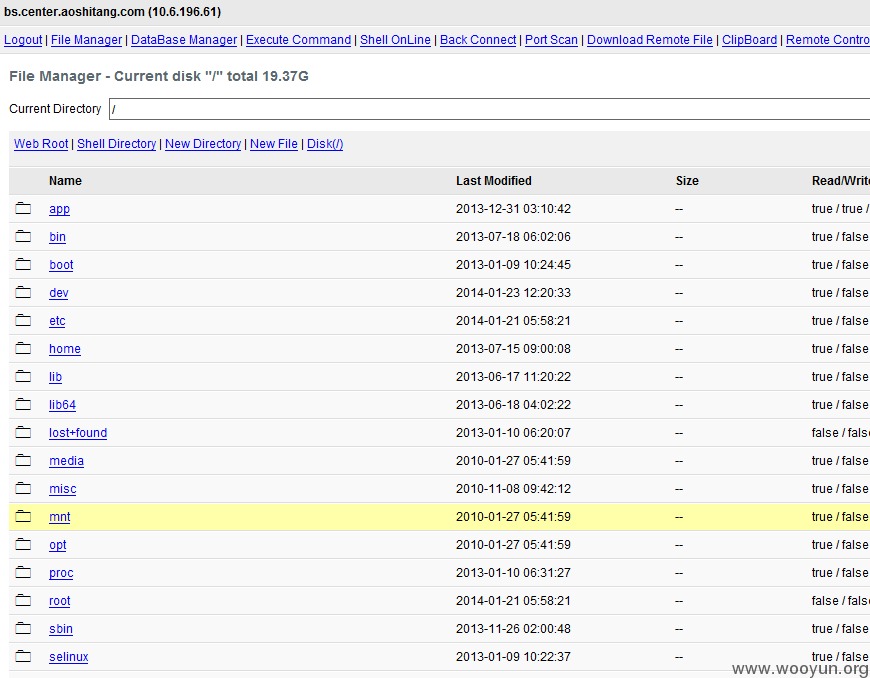Open the ClipBoard page
The width and height of the screenshot is (870, 678).
[x=749, y=40]
